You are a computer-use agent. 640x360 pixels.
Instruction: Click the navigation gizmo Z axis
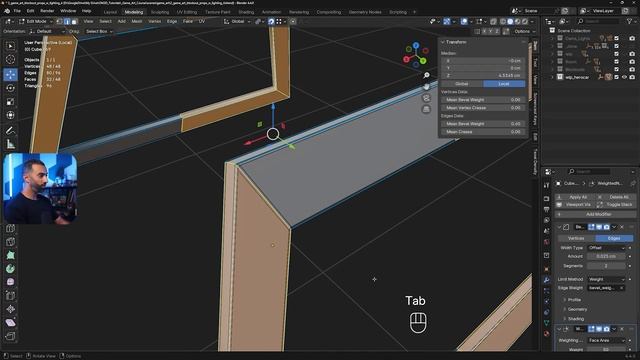point(416,45)
